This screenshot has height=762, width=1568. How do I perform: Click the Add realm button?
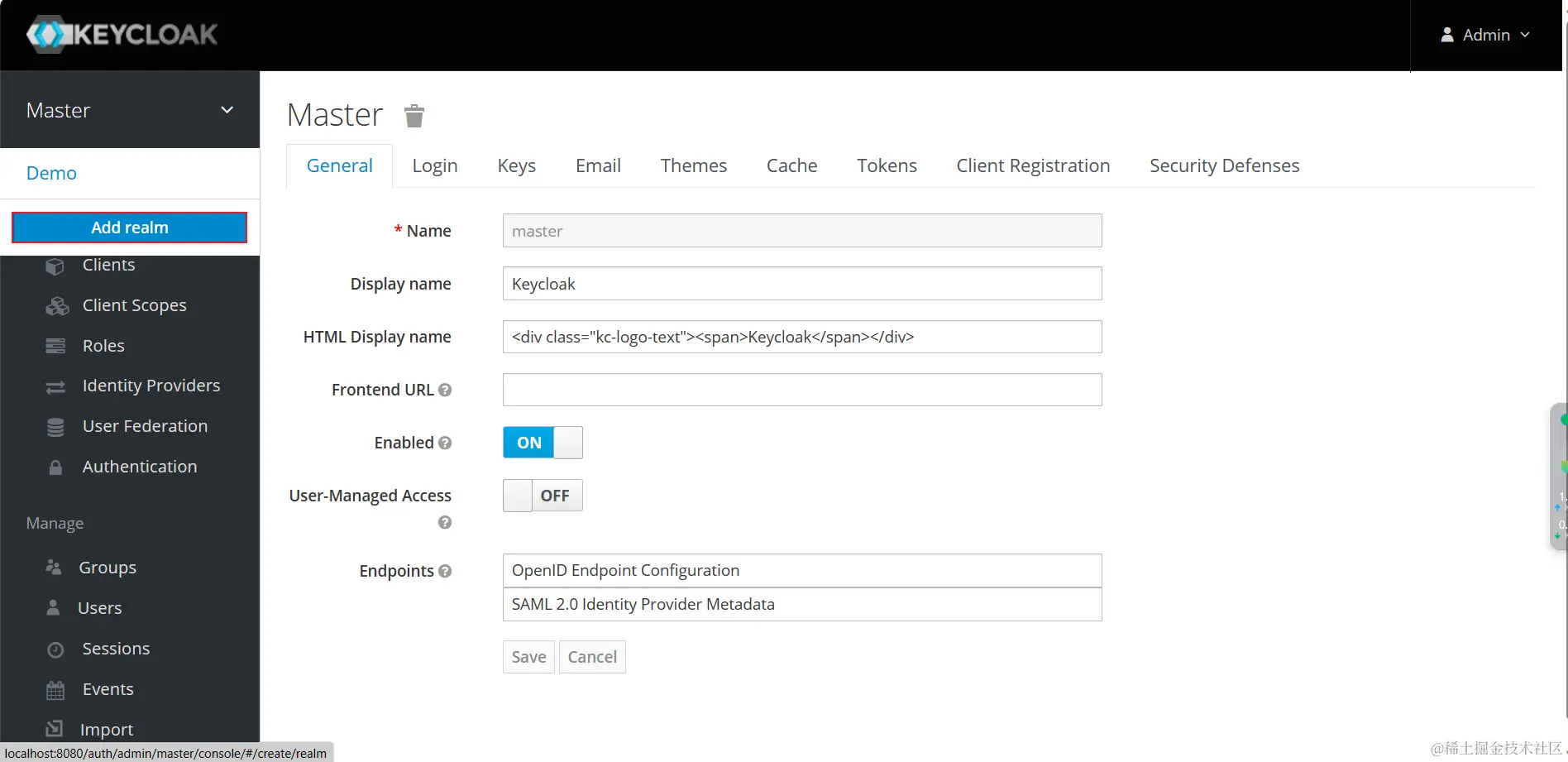point(130,228)
